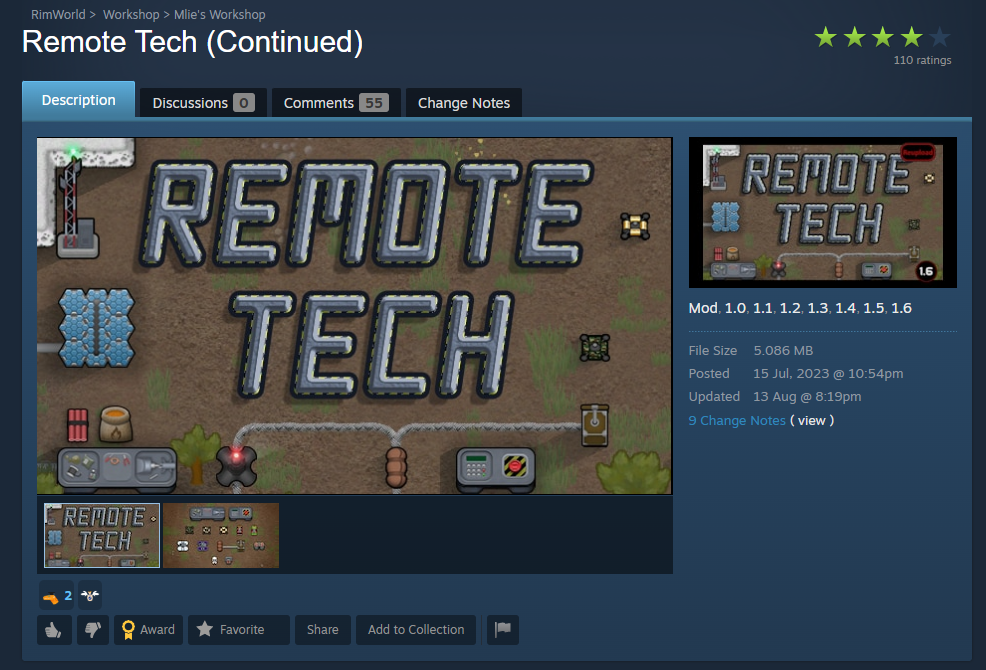This screenshot has width=986, height=670.
Task: Report item with flag icon
Action: (503, 630)
